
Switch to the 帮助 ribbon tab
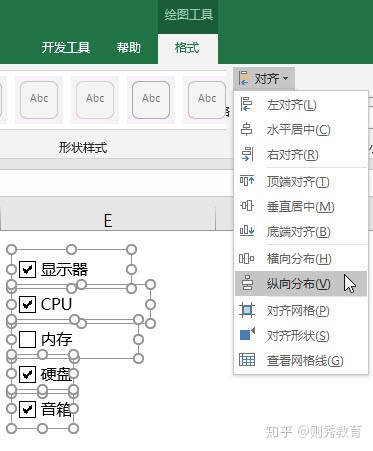[x=129, y=48]
